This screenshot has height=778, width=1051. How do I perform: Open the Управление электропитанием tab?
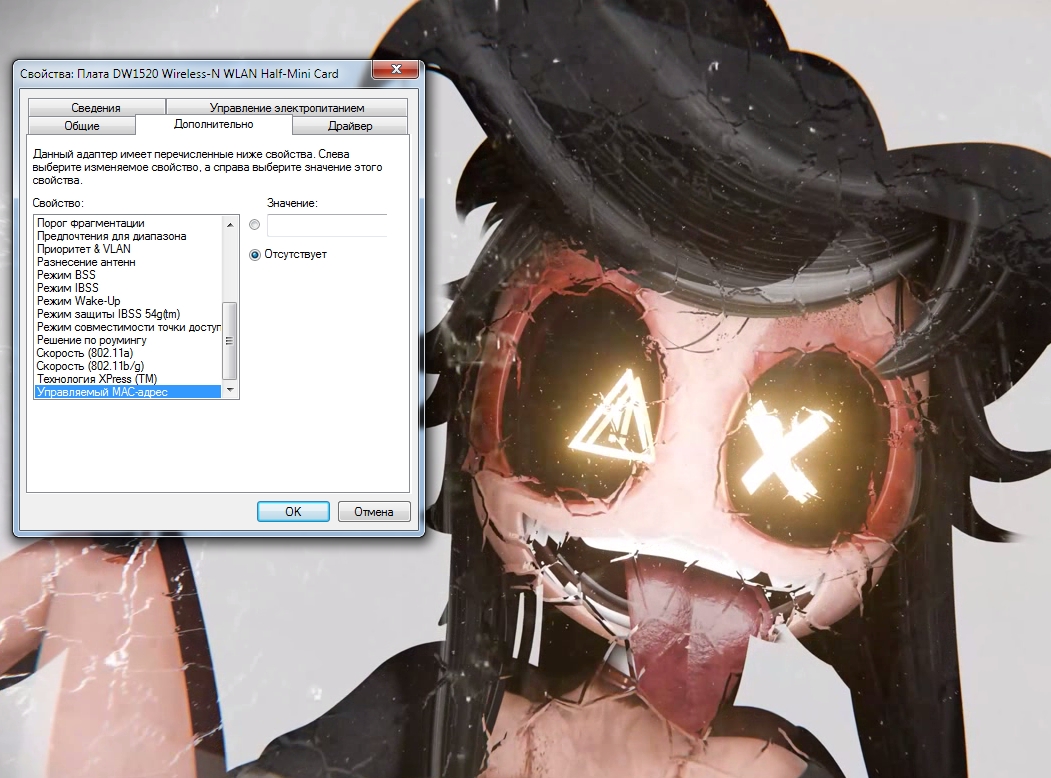pos(287,108)
